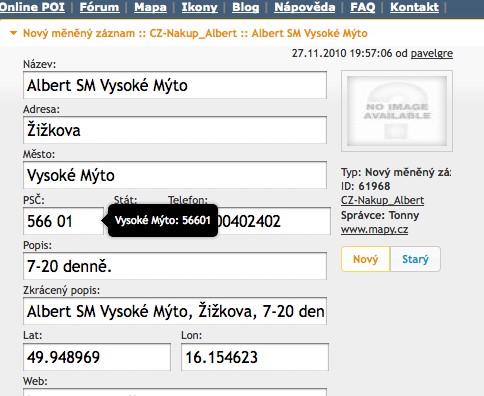Open the Online POI menu link
This screenshot has height=396, width=484.
point(32,7)
